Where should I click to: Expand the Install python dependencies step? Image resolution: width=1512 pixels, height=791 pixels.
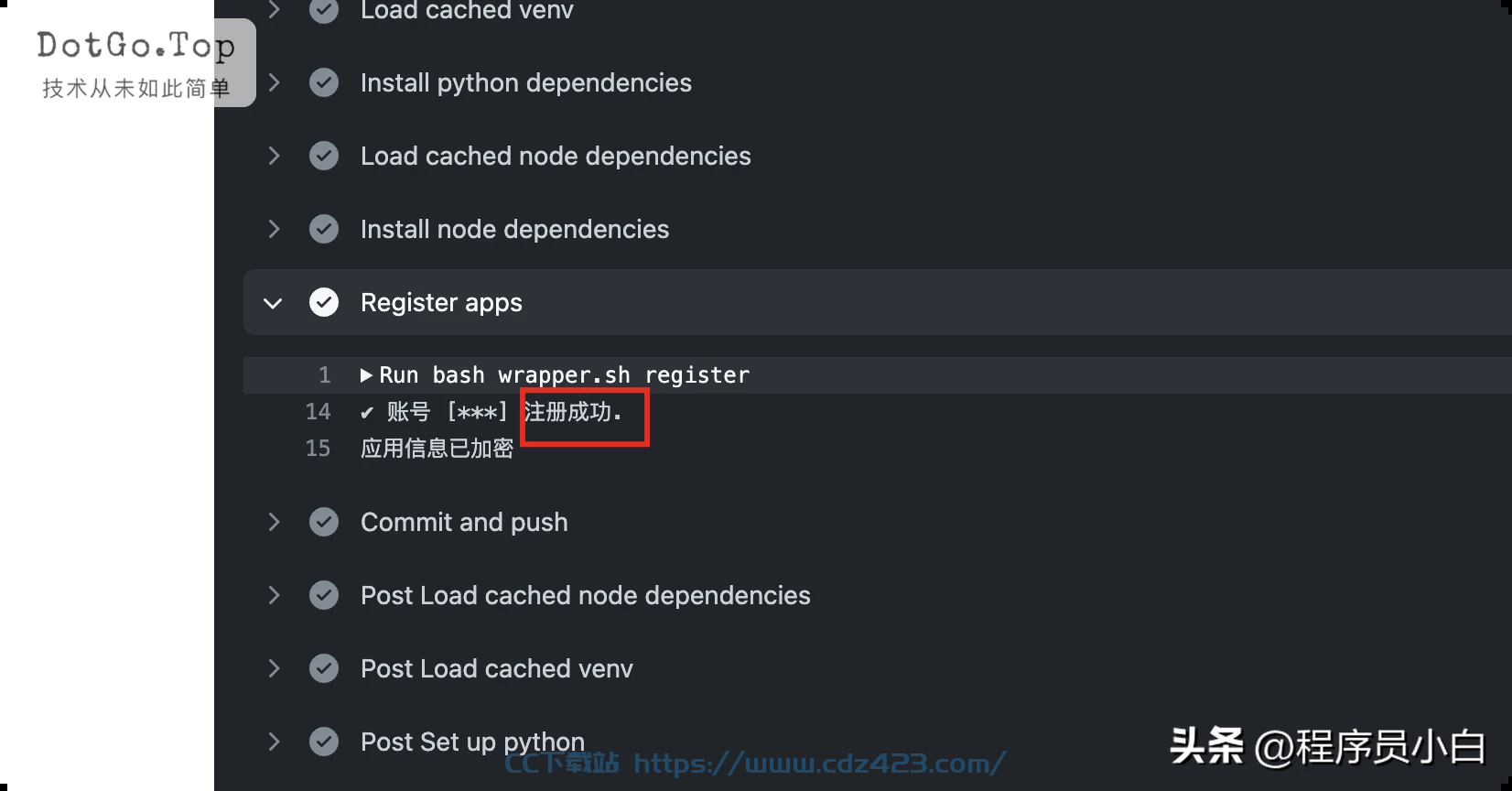point(274,82)
